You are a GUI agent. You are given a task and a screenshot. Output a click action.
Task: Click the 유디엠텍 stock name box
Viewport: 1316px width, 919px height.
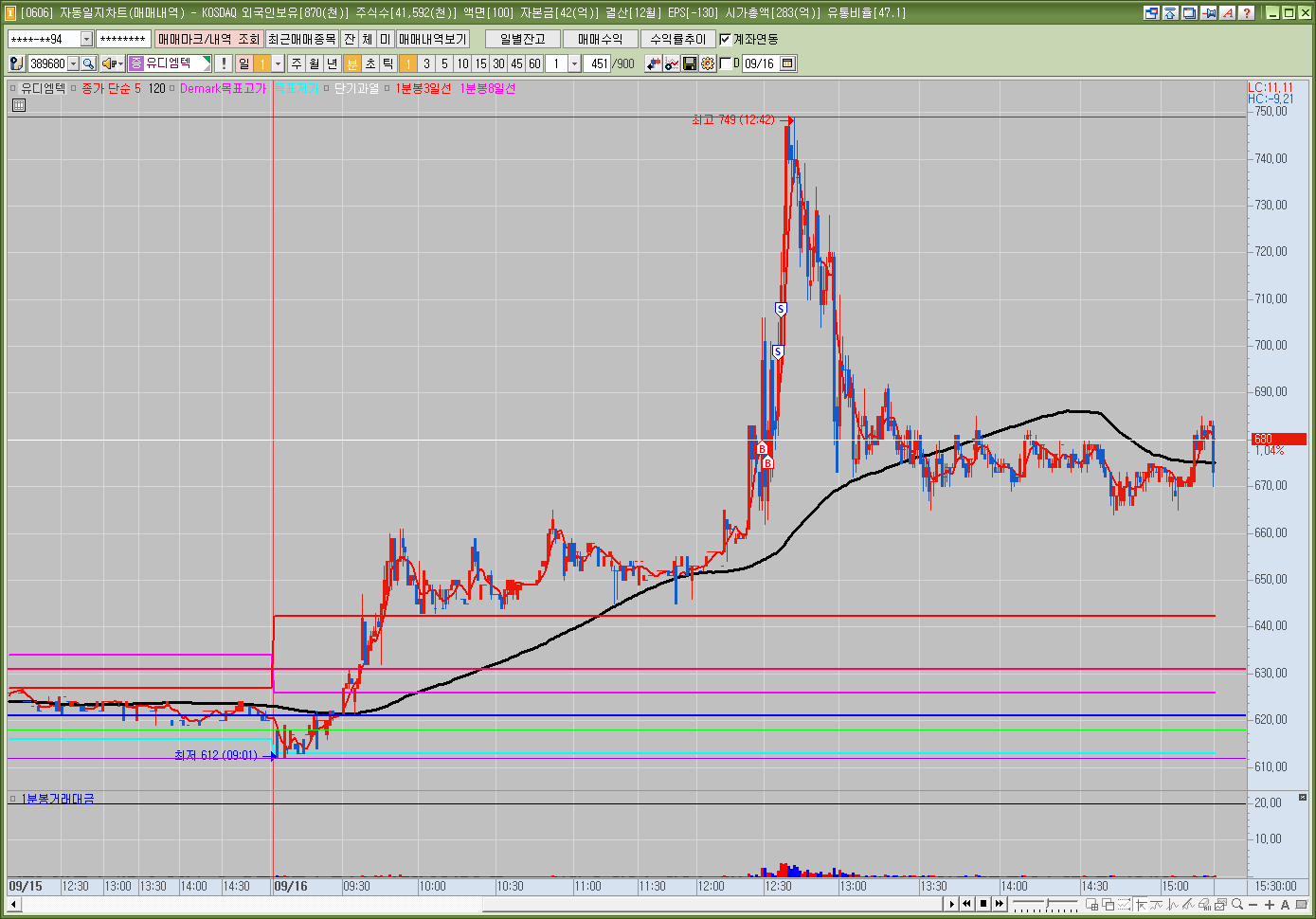point(170,63)
